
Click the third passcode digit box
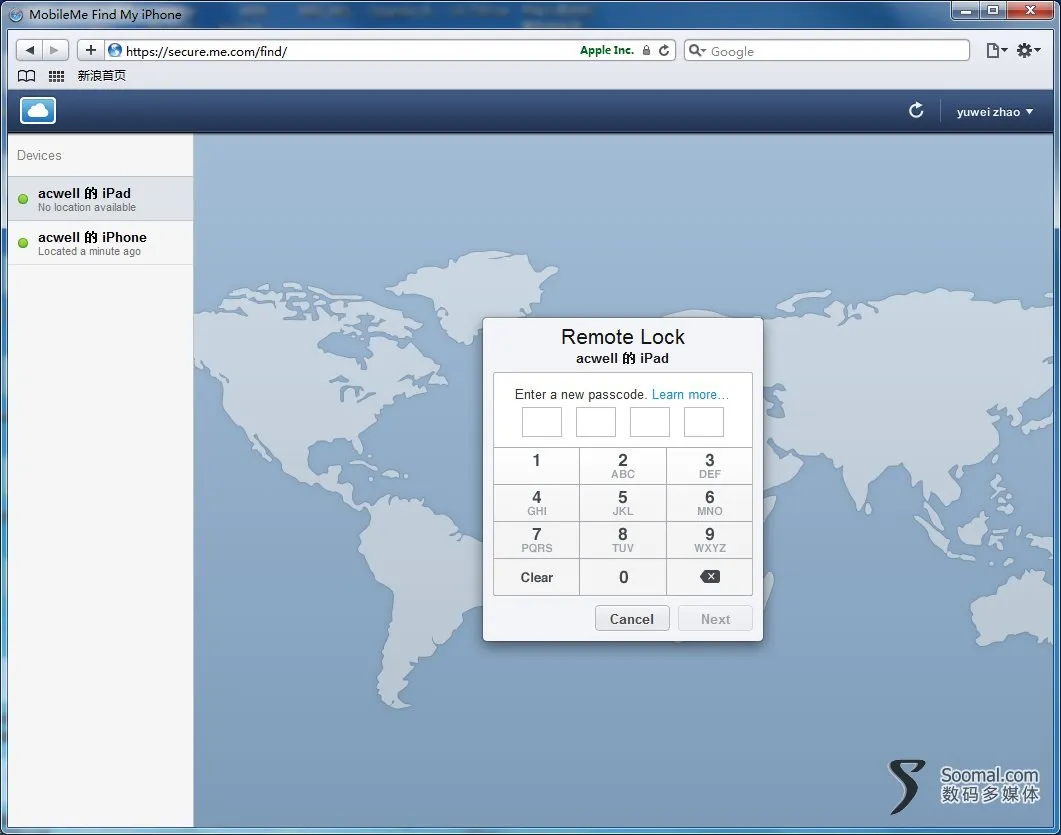pyautogui.click(x=650, y=422)
